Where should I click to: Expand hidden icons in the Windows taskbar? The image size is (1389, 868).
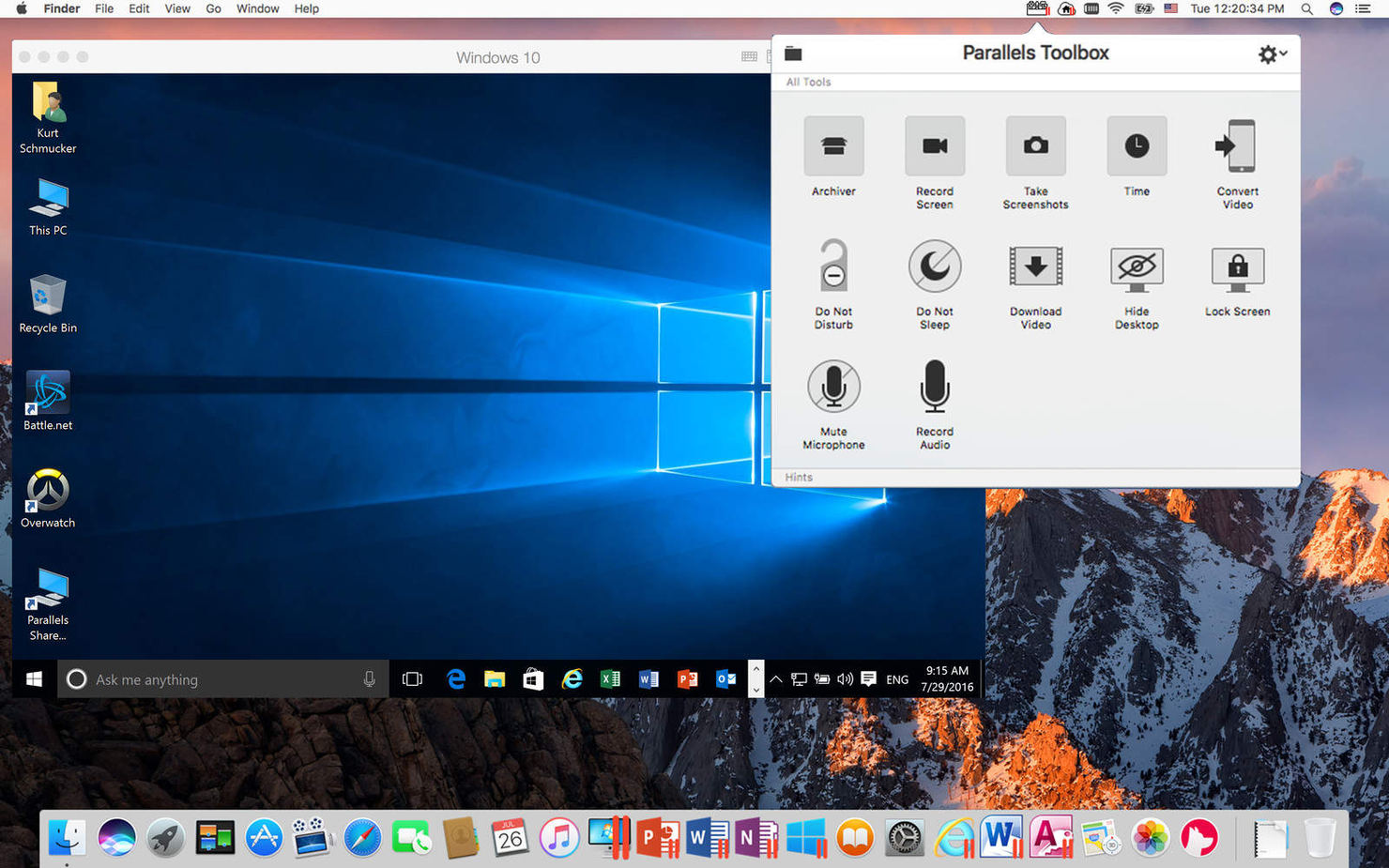[774, 678]
